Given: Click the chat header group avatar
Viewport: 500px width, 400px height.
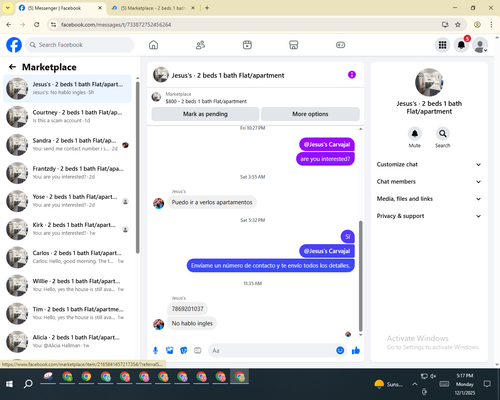Looking at the screenshot, I should (161, 75).
